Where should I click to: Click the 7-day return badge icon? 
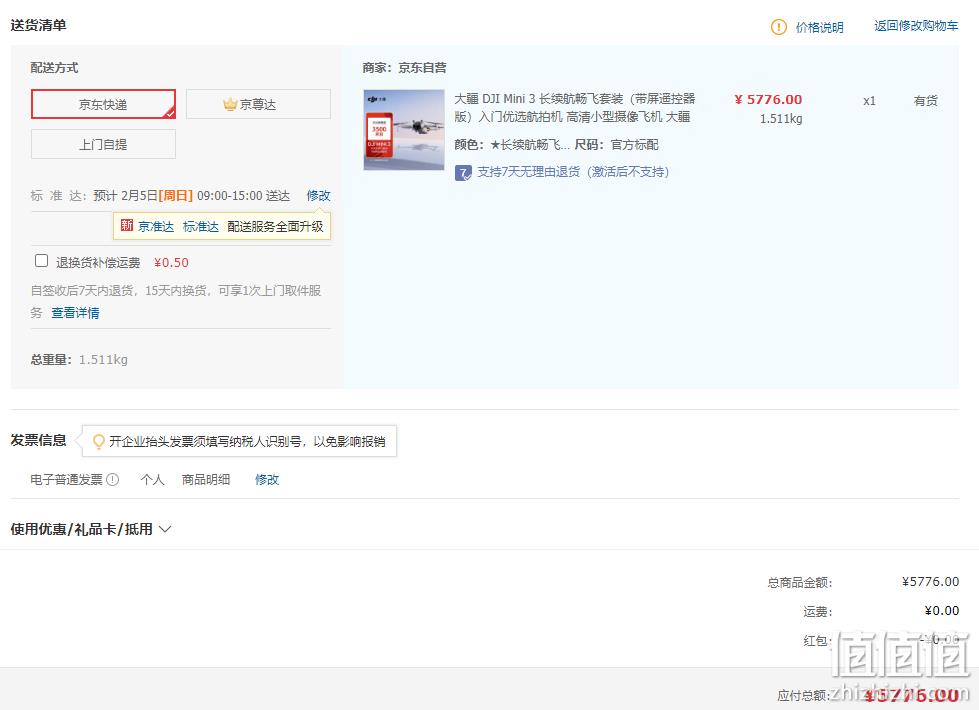coord(463,172)
